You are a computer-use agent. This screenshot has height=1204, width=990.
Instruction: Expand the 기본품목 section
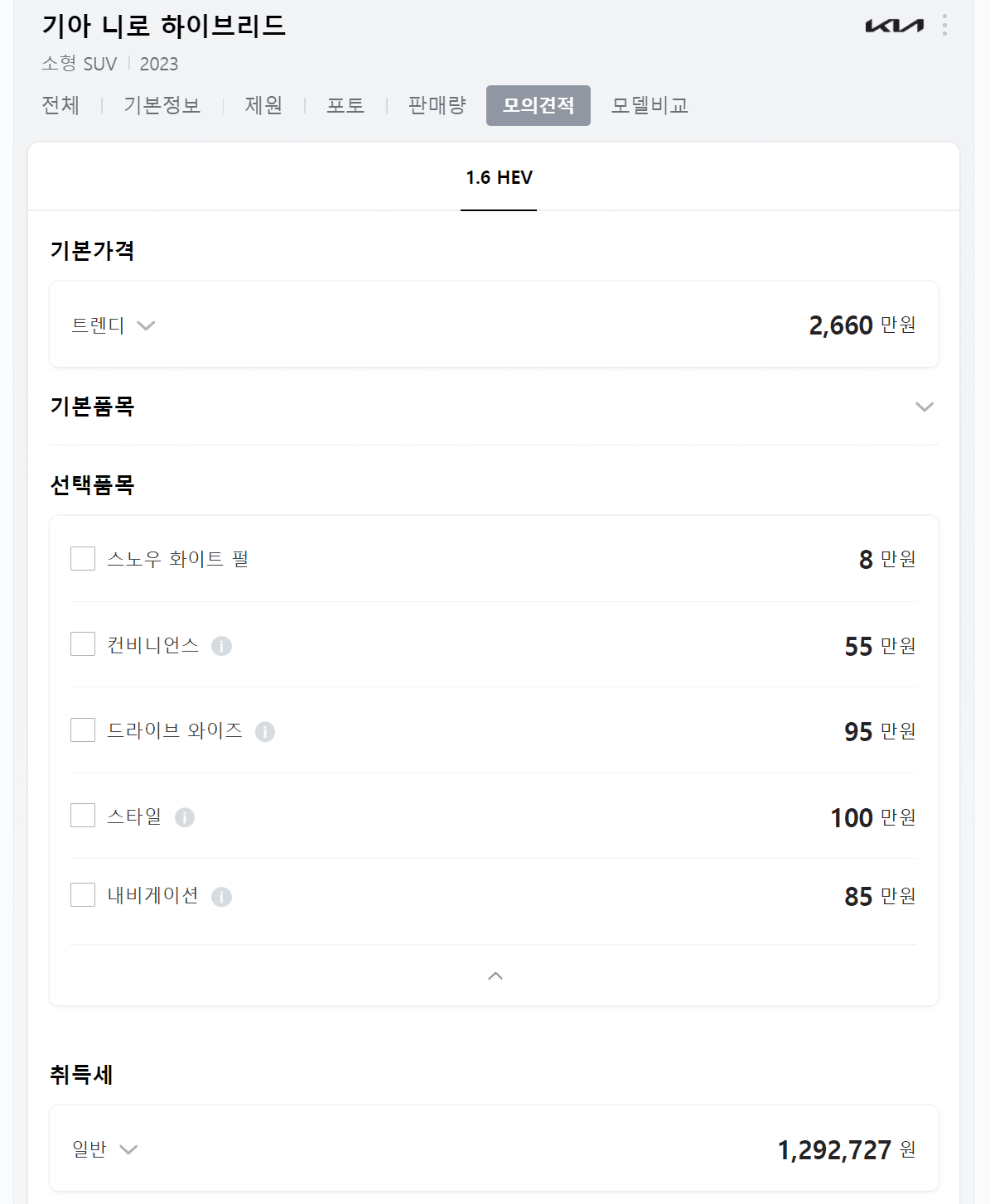(923, 407)
